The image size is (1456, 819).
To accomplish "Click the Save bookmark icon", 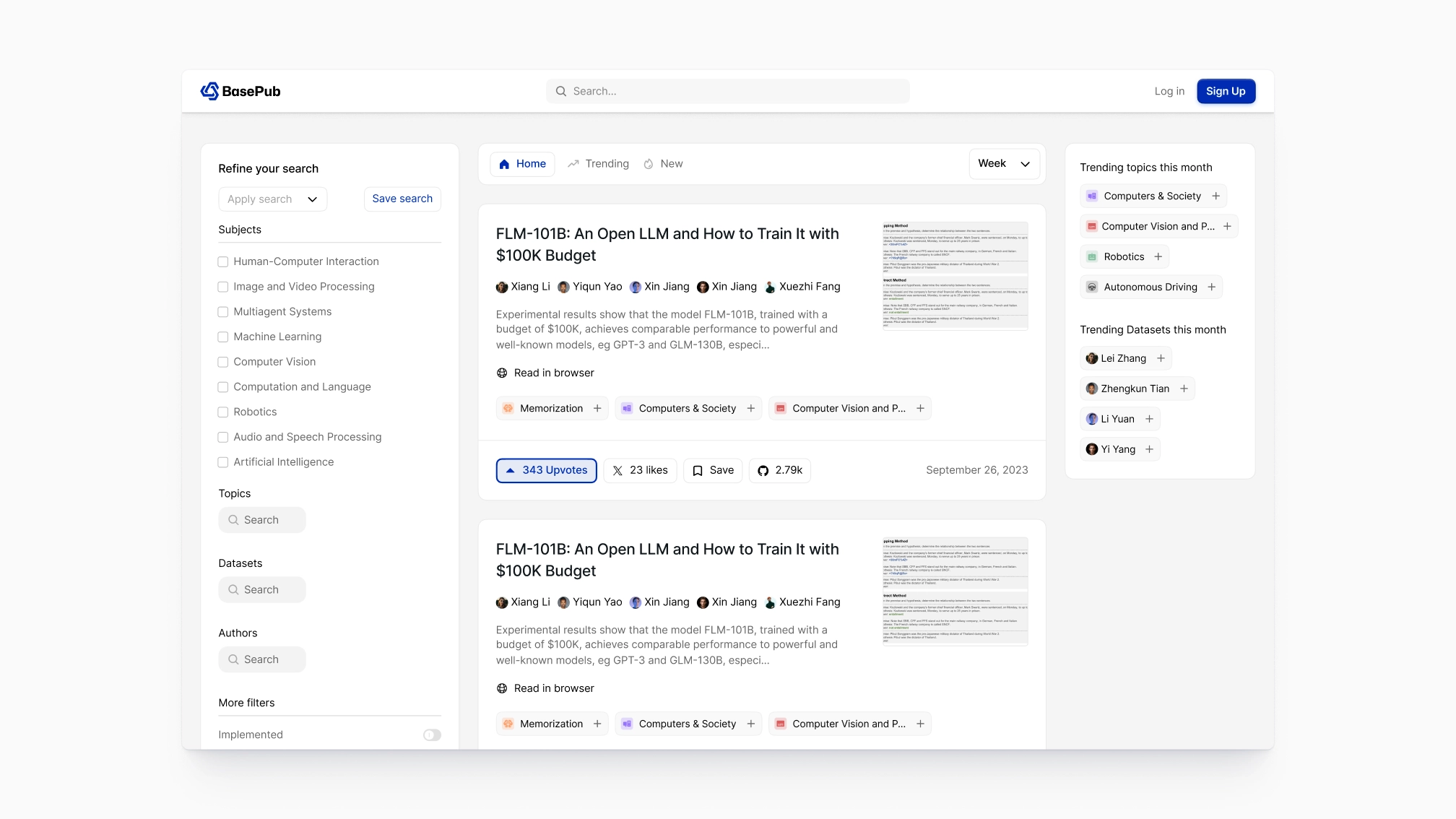I will (698, 471).
